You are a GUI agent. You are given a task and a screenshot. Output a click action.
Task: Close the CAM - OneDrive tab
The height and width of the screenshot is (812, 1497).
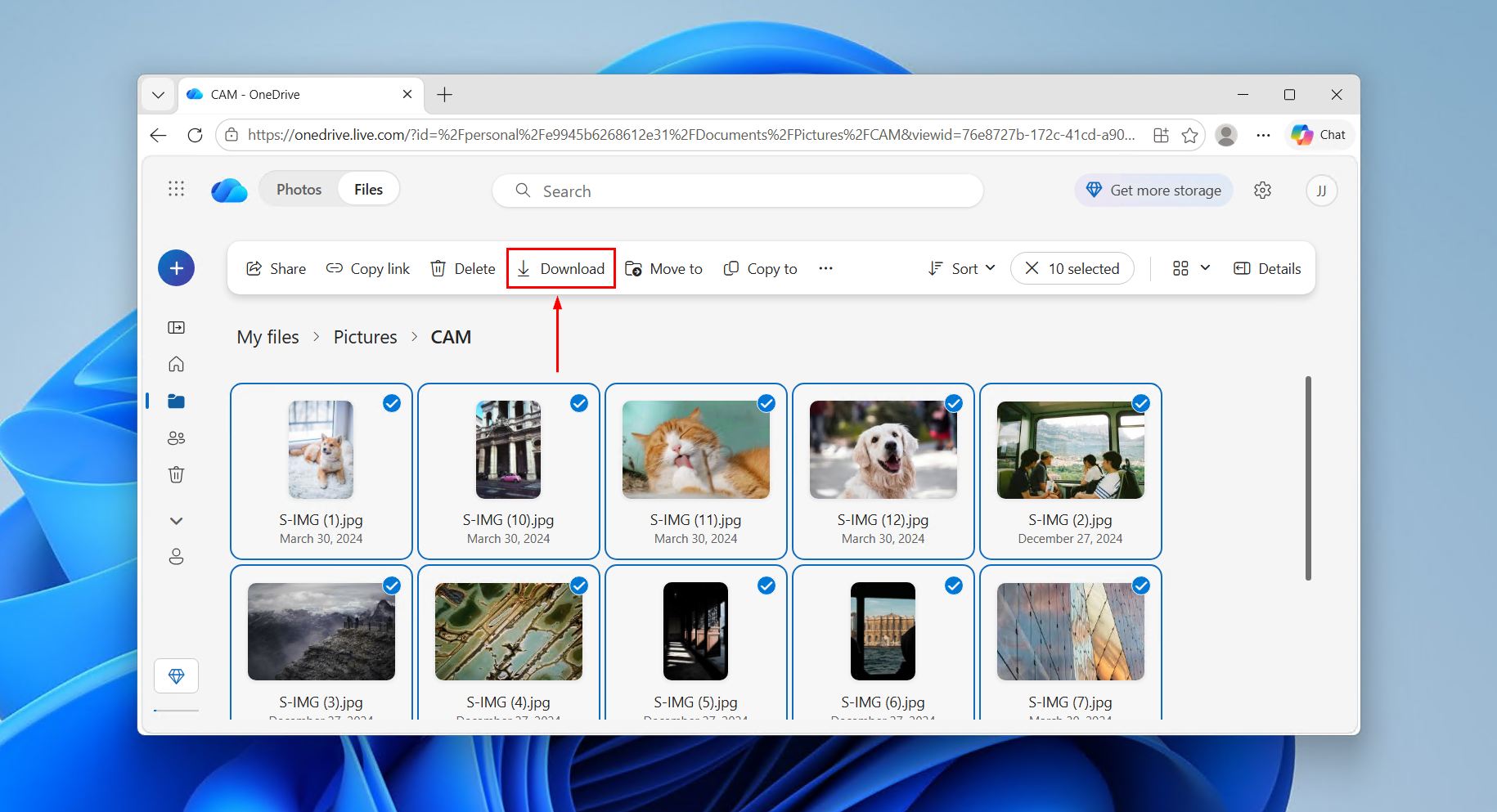407,94
